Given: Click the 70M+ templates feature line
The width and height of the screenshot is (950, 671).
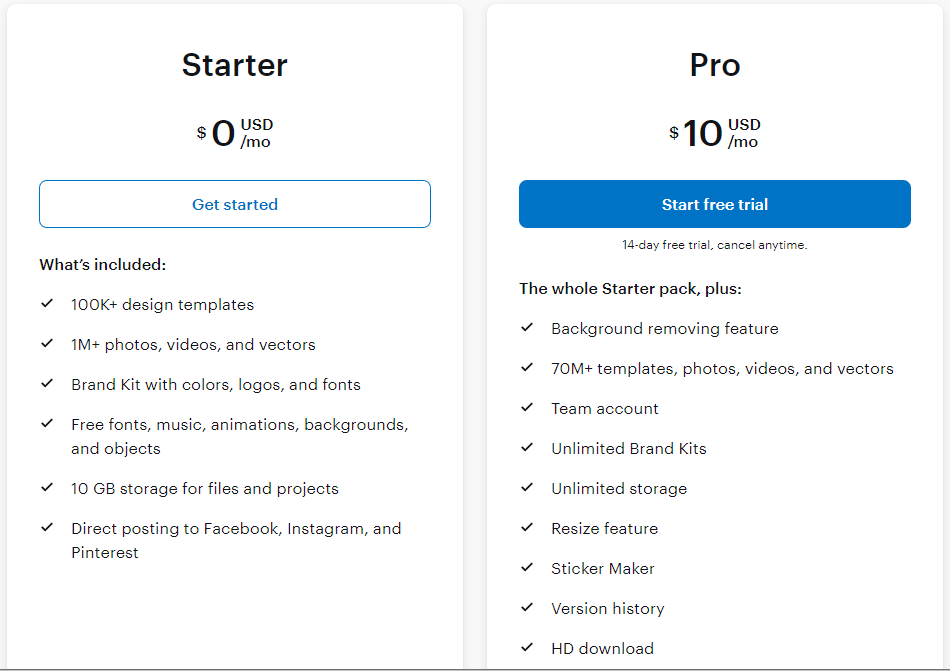Looking at the screenshot, I should click(722, 368).
